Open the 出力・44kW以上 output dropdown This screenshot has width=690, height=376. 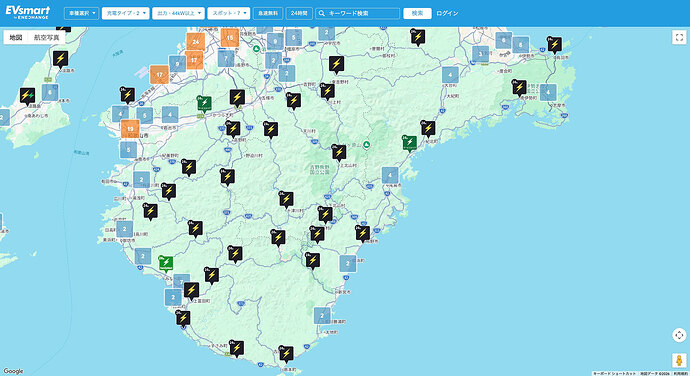[x=178, y=13]
